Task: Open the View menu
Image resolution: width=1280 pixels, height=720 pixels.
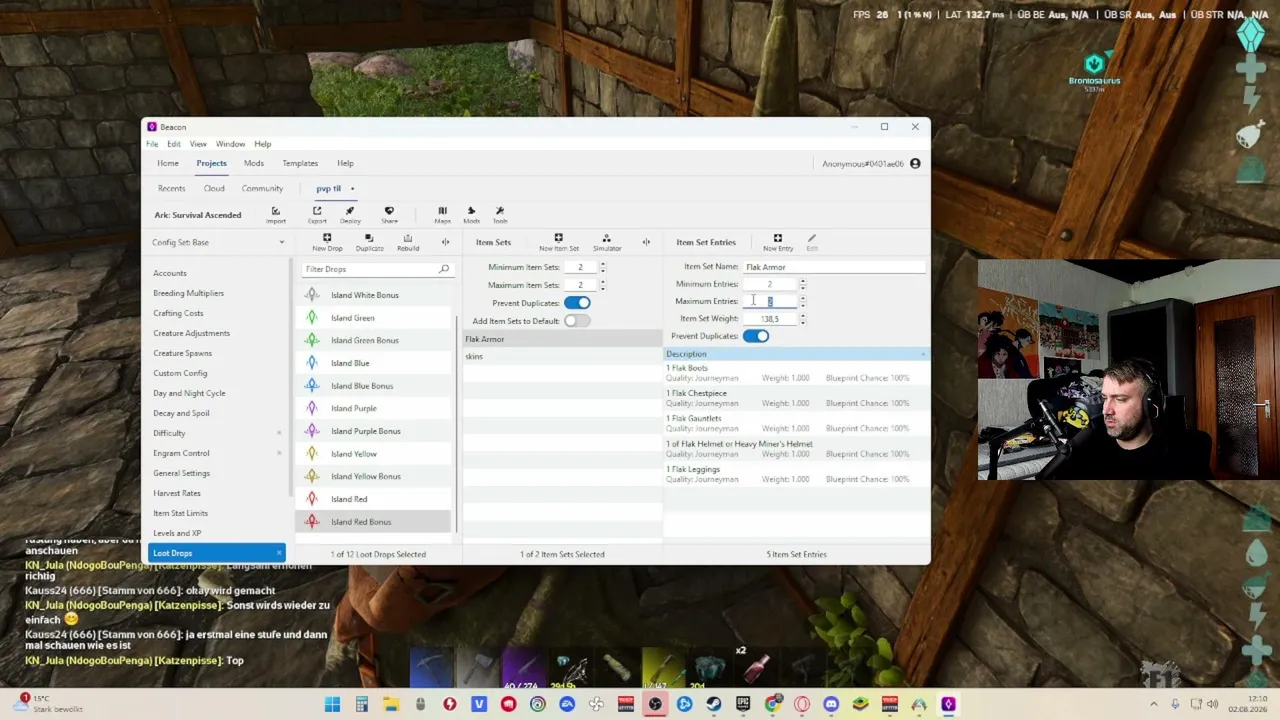Action: point(198,144)
